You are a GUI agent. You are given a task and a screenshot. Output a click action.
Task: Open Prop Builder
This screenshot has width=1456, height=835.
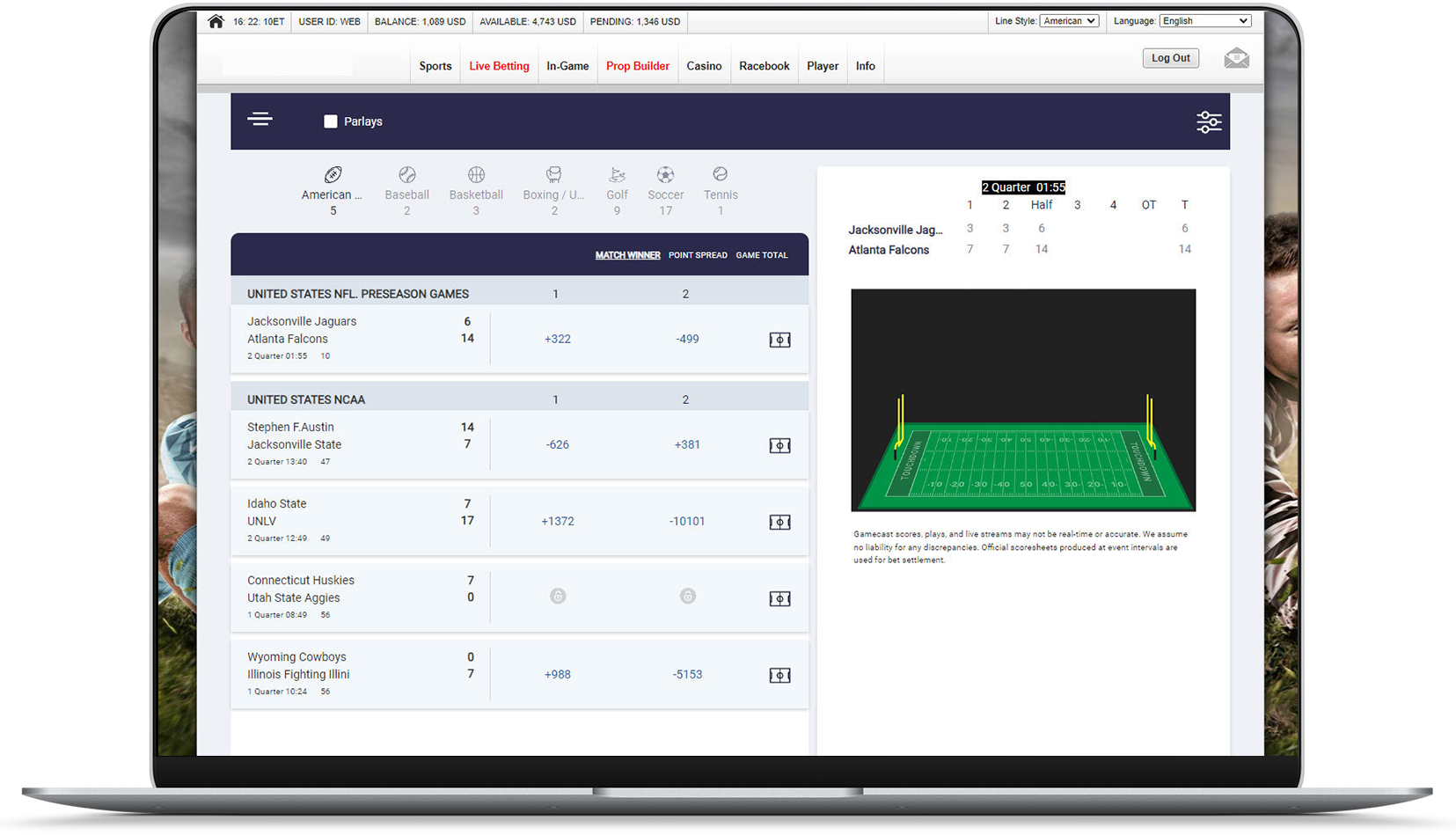click(x=638, y=66)
